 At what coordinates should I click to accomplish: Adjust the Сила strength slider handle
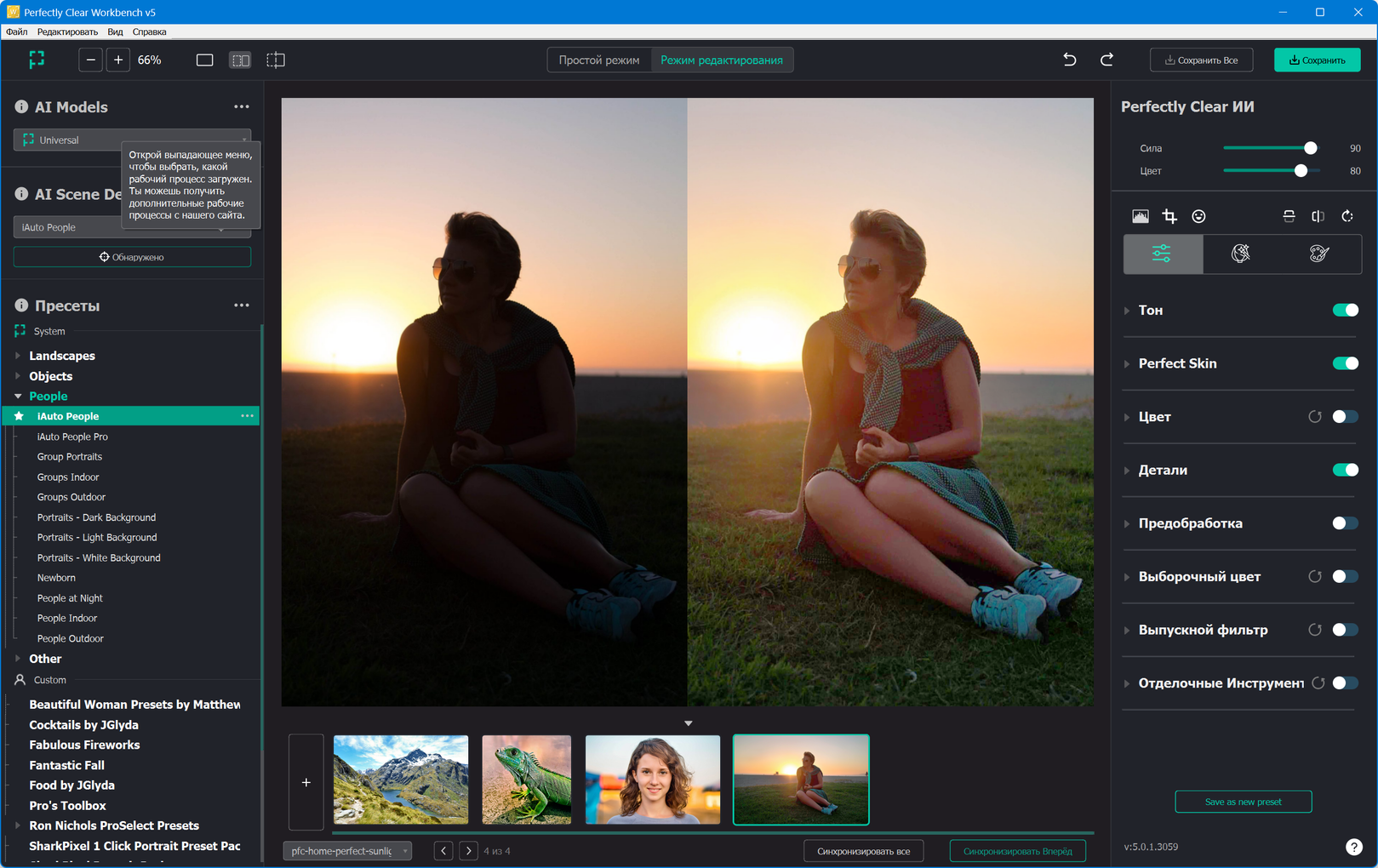tap(1310, 148)
